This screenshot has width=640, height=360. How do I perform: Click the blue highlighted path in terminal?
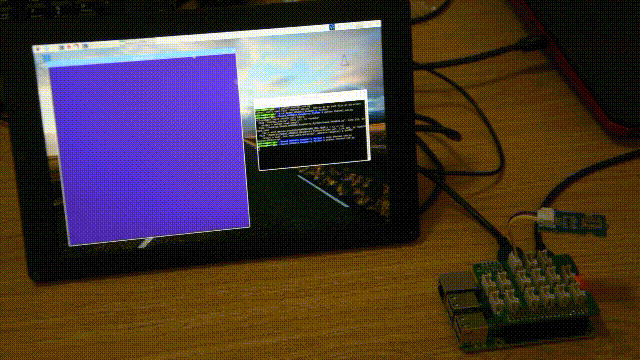302,140
